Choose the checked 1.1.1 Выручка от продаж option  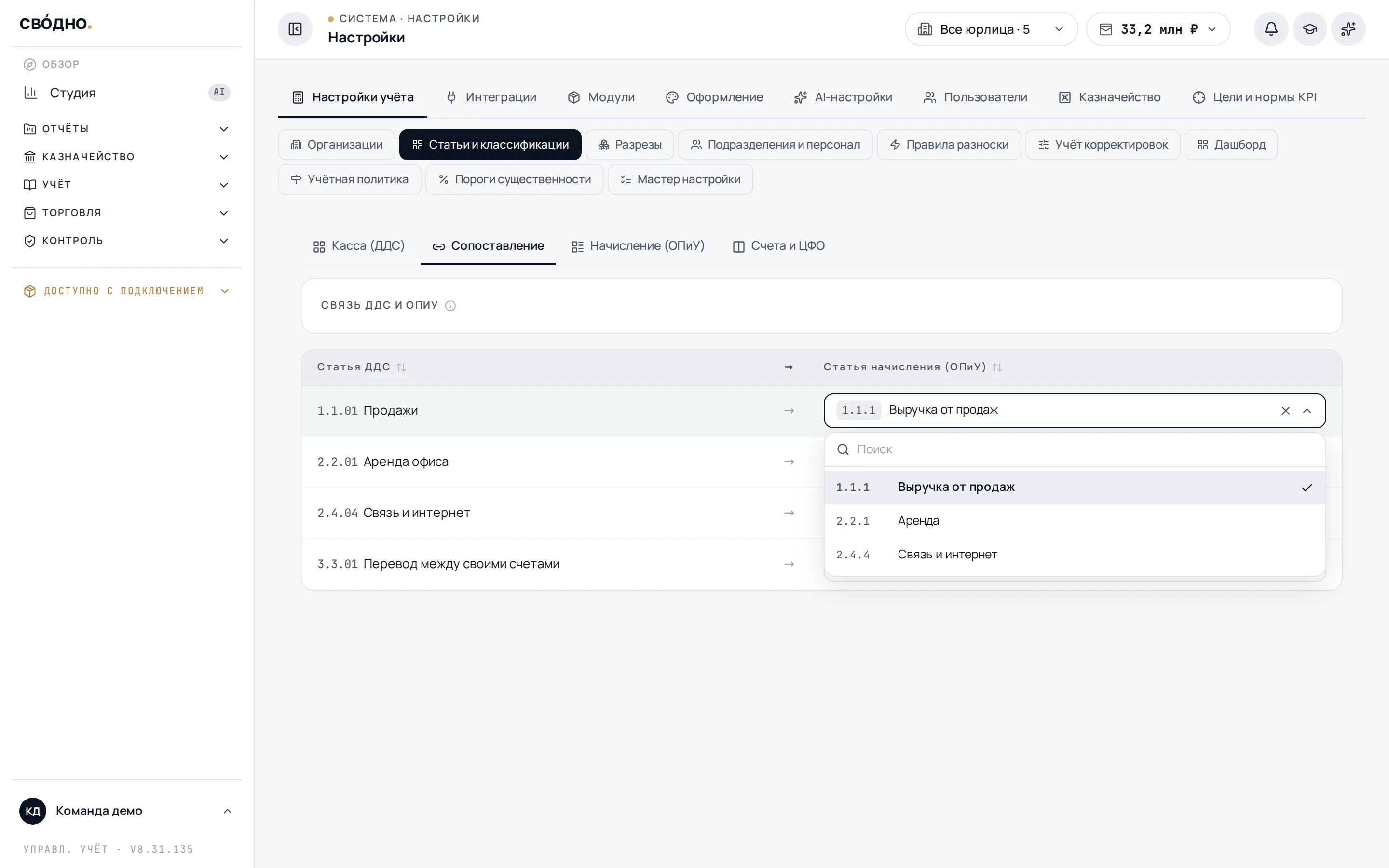[1075, 488]
